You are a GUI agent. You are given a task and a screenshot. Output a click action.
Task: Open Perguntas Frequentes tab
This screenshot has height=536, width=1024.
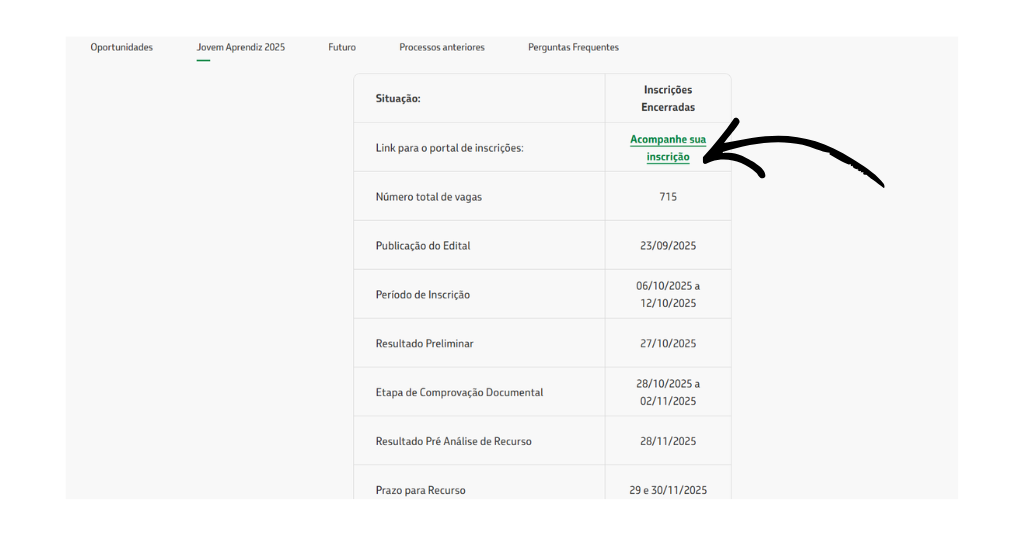pos(573,47)
